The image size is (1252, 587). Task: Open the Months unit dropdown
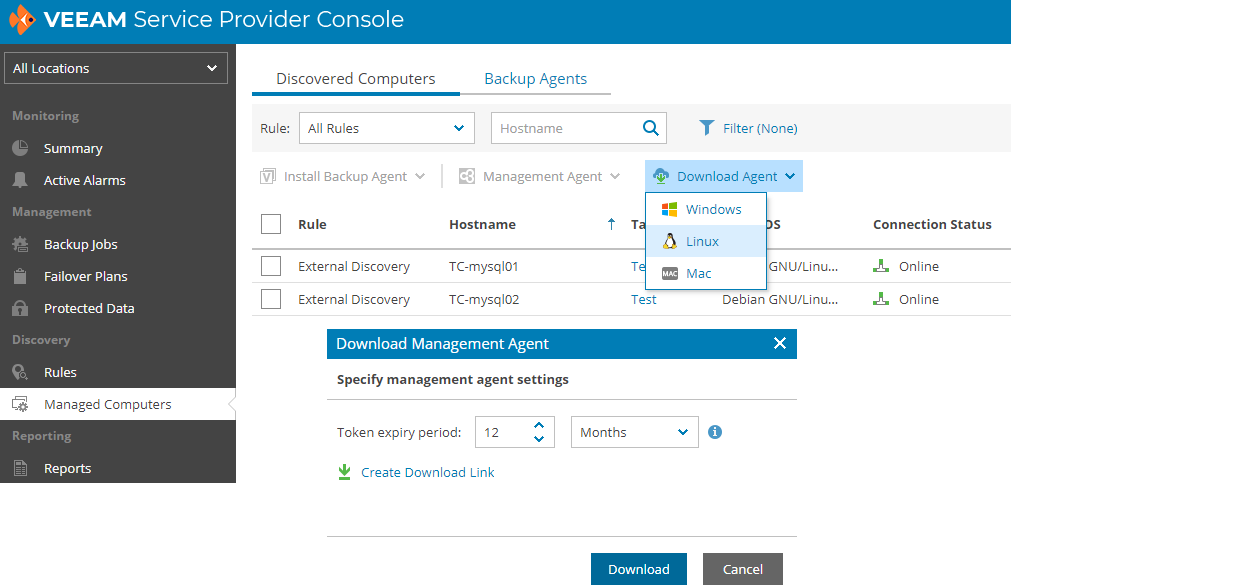click(x=634, y=432)
